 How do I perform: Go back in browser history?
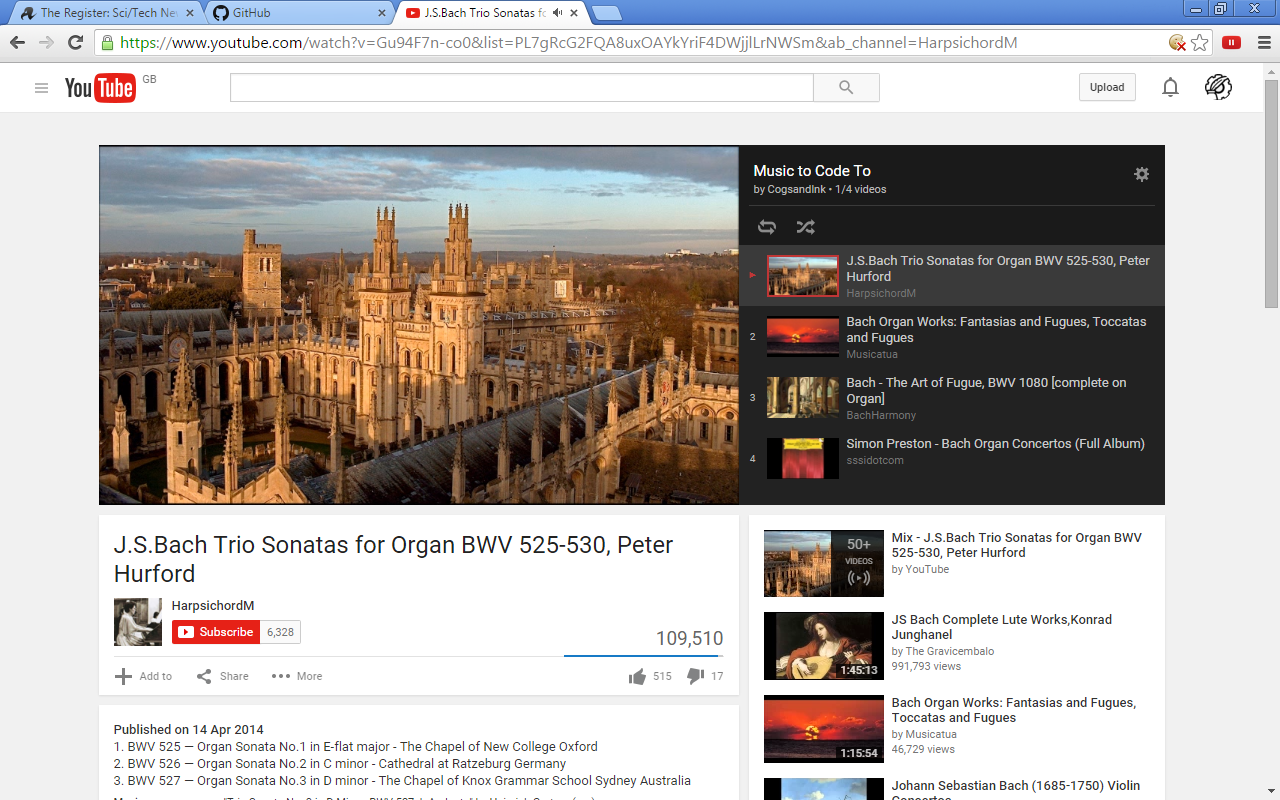pos(17,42)
